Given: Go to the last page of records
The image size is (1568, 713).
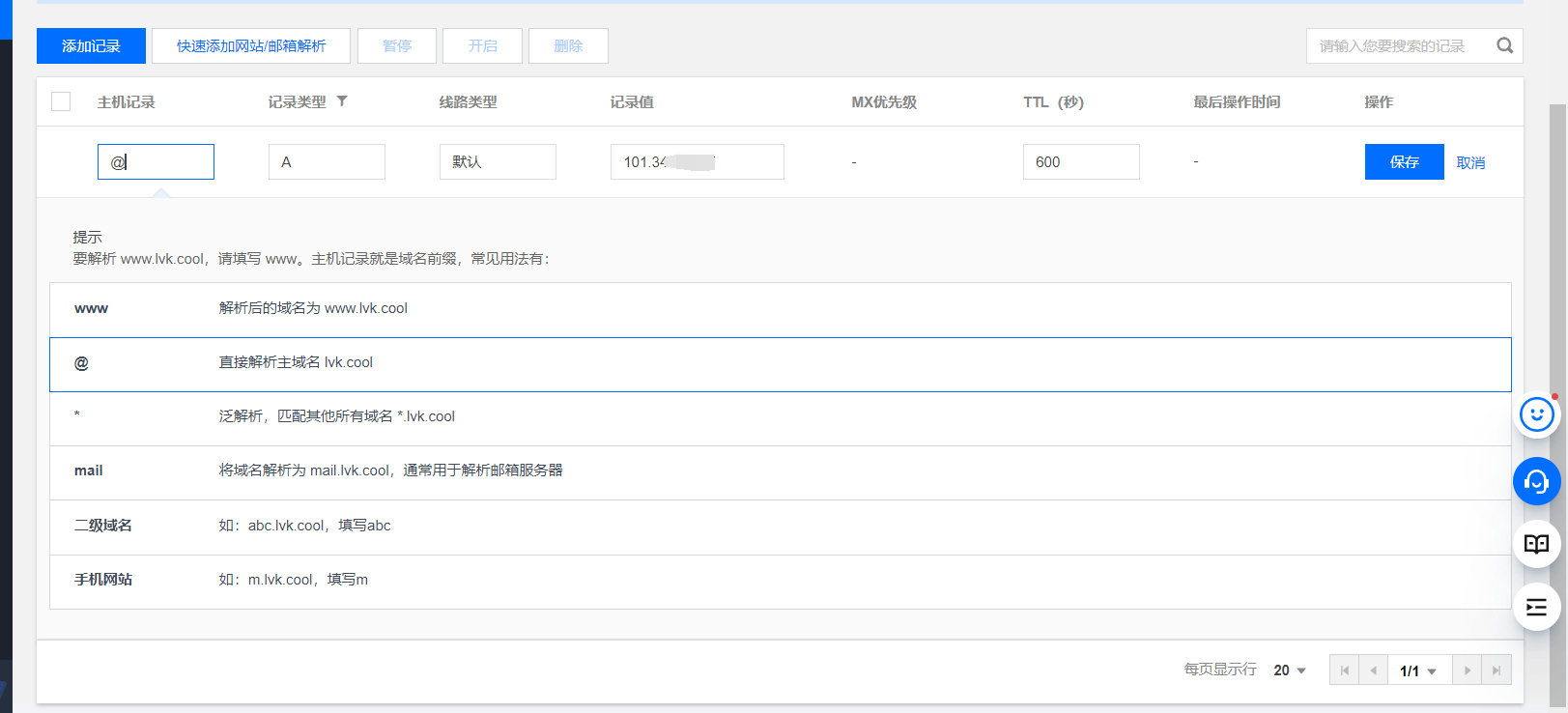Looking at the screenshot, I should (x=1497, y=670).
